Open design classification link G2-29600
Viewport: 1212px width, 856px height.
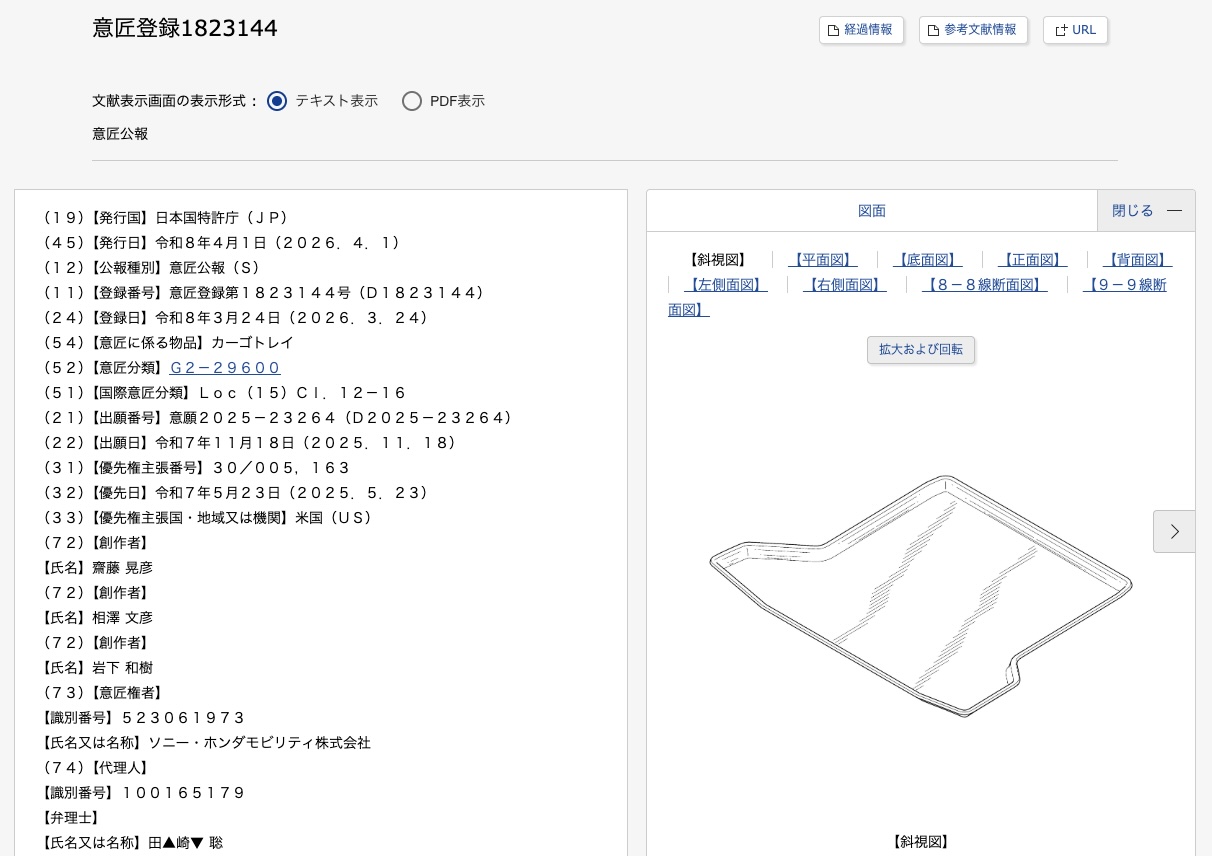(x=225, y=368)
